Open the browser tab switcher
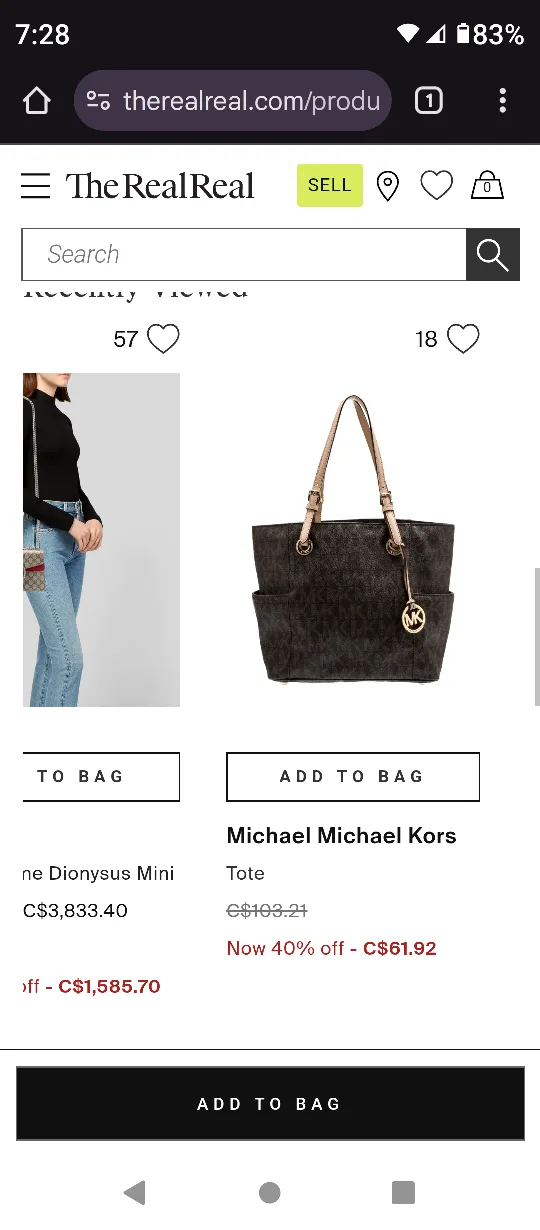Image resolution: width=540 pixels, height=1230 pixels. coord(429,101)
